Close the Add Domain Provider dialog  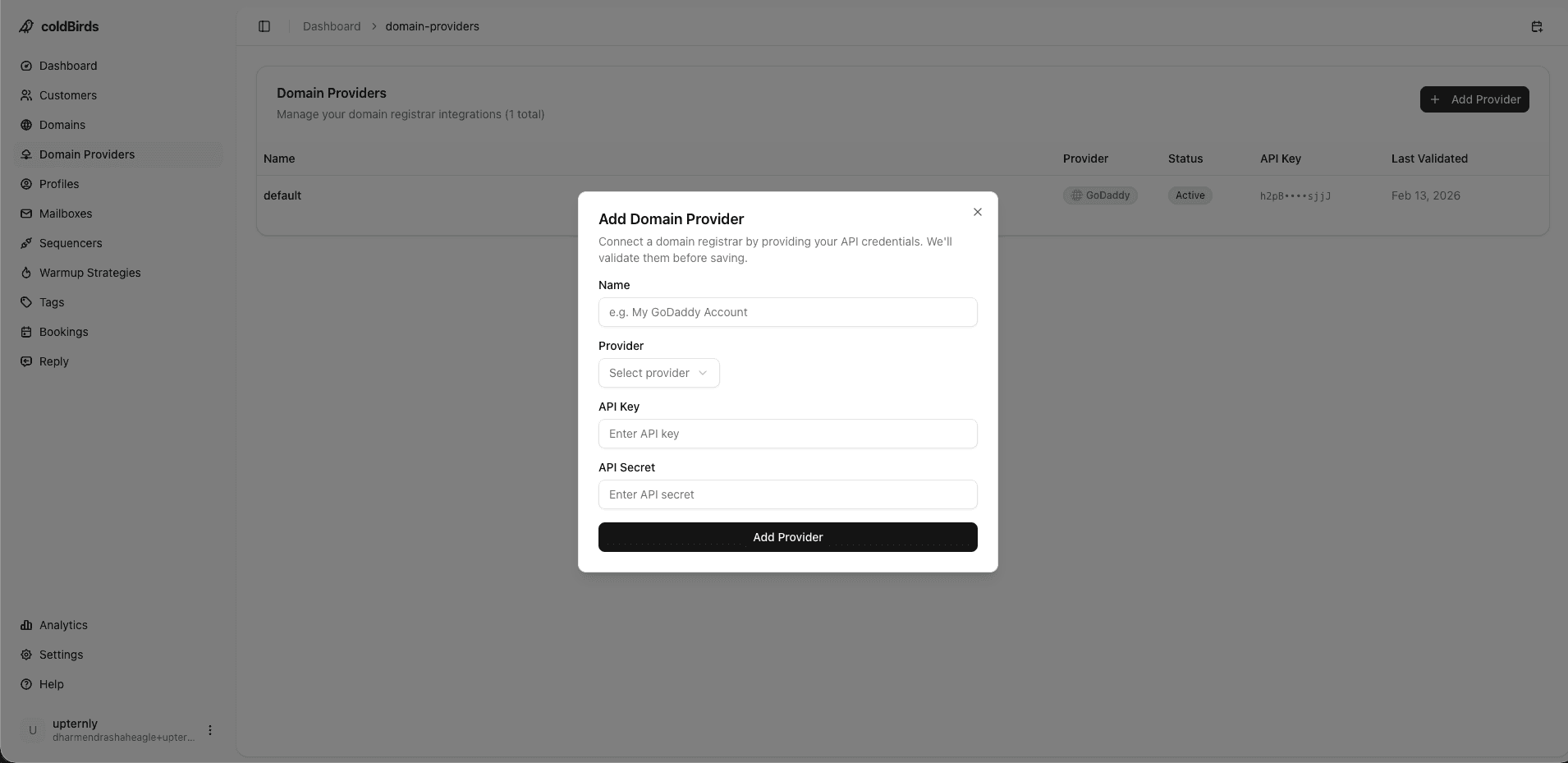coord(977,212)
